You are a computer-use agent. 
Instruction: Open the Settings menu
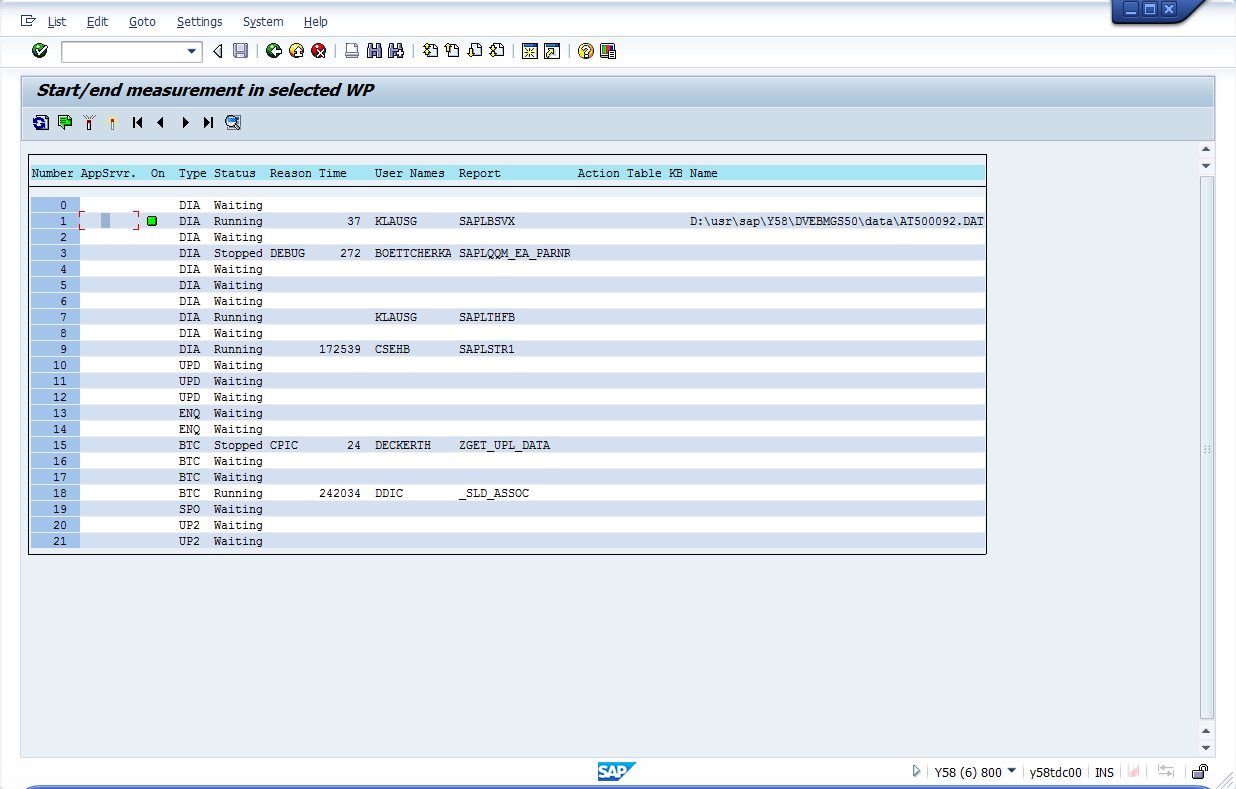[199, 22]
